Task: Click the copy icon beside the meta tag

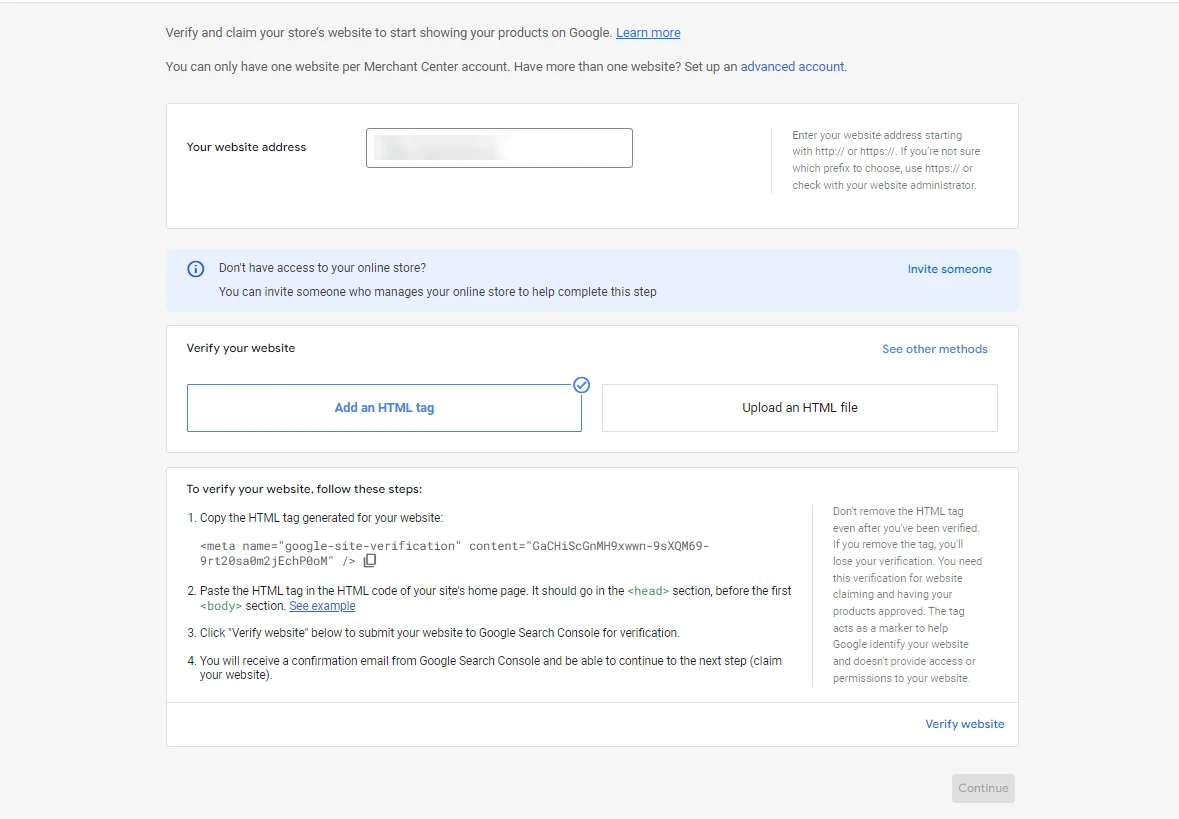Action: pyautogui.click(x=370, y=561)
